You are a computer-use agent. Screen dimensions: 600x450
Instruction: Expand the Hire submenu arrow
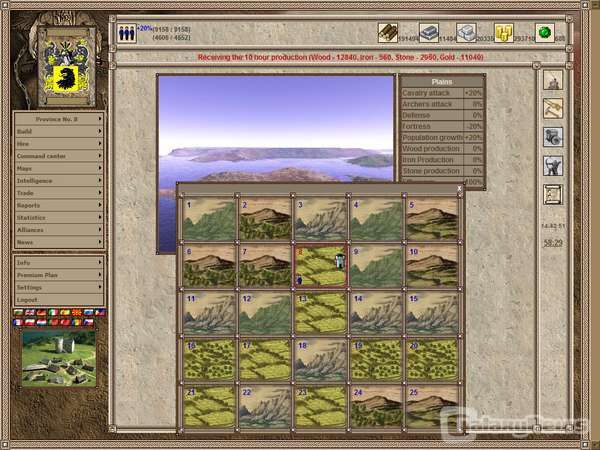coord(100,143)
